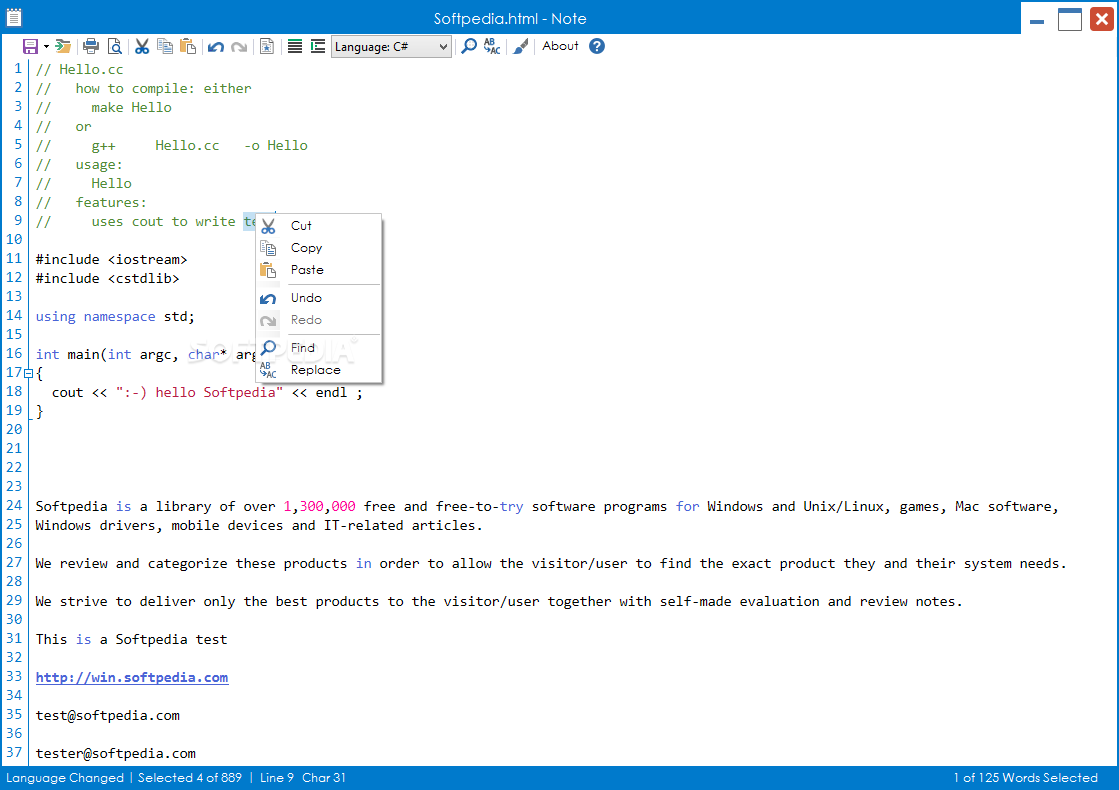
Task: Click "1 of 125 Words Selected" status text
Action: click(1026, 778)
